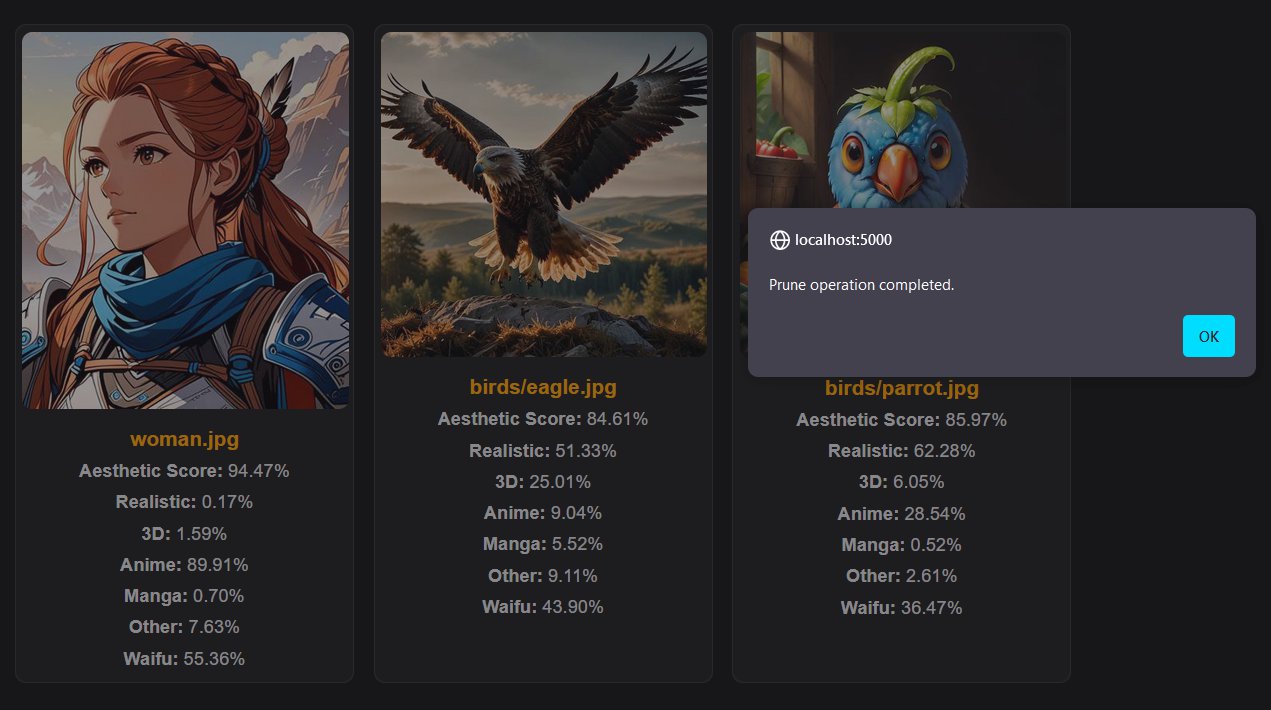Viewport: 1271px width, 710px height.
Task: Click eagle 3D score 25.01%
Action: (543, 482)
